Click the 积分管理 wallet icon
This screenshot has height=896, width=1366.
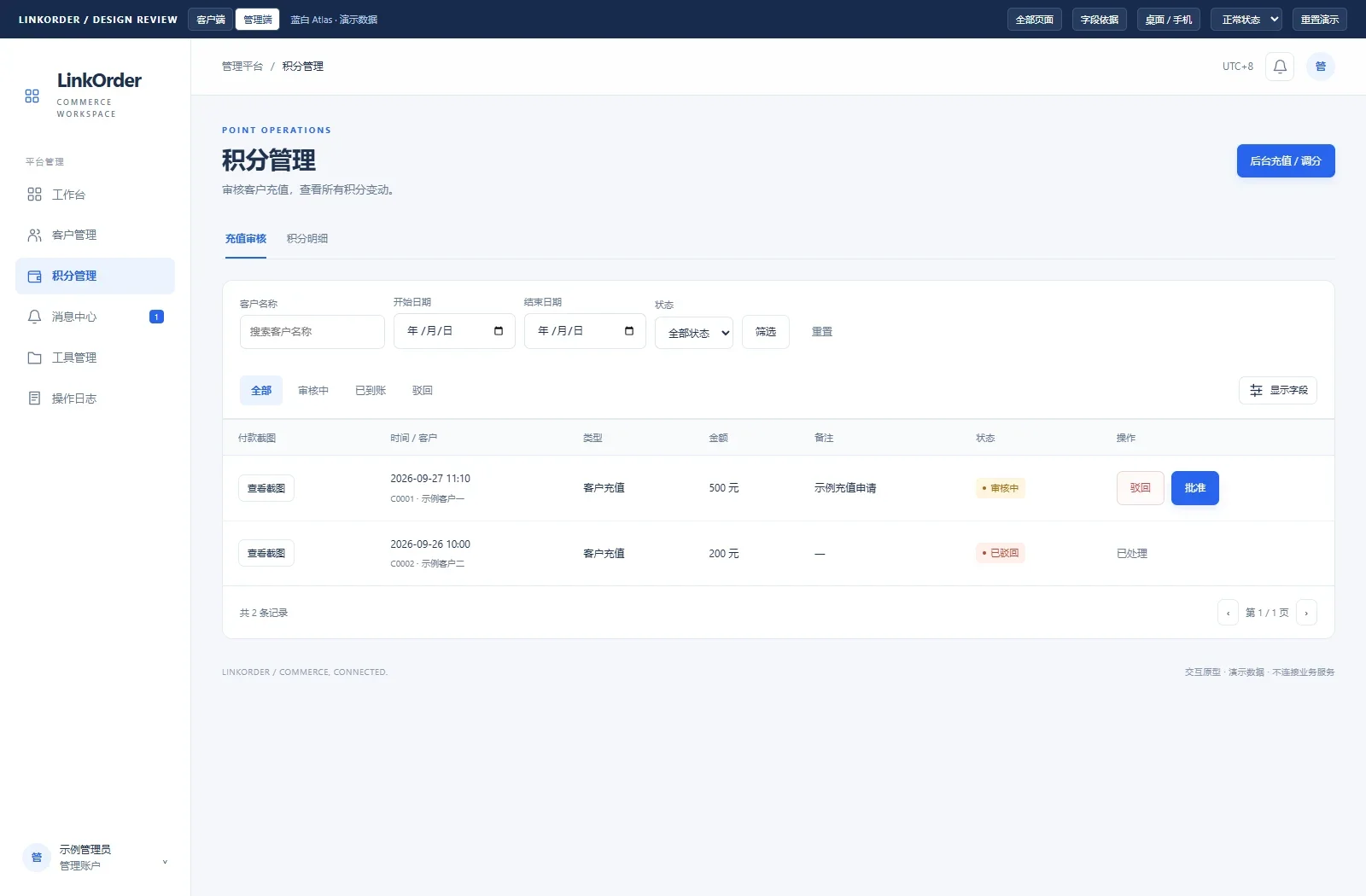(x=34, y=276)
